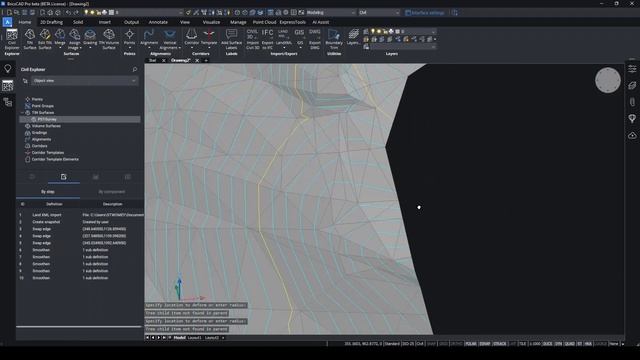Click the Interface settings button
The width and height of the screenshot is (640, 360).
(424, 13)
